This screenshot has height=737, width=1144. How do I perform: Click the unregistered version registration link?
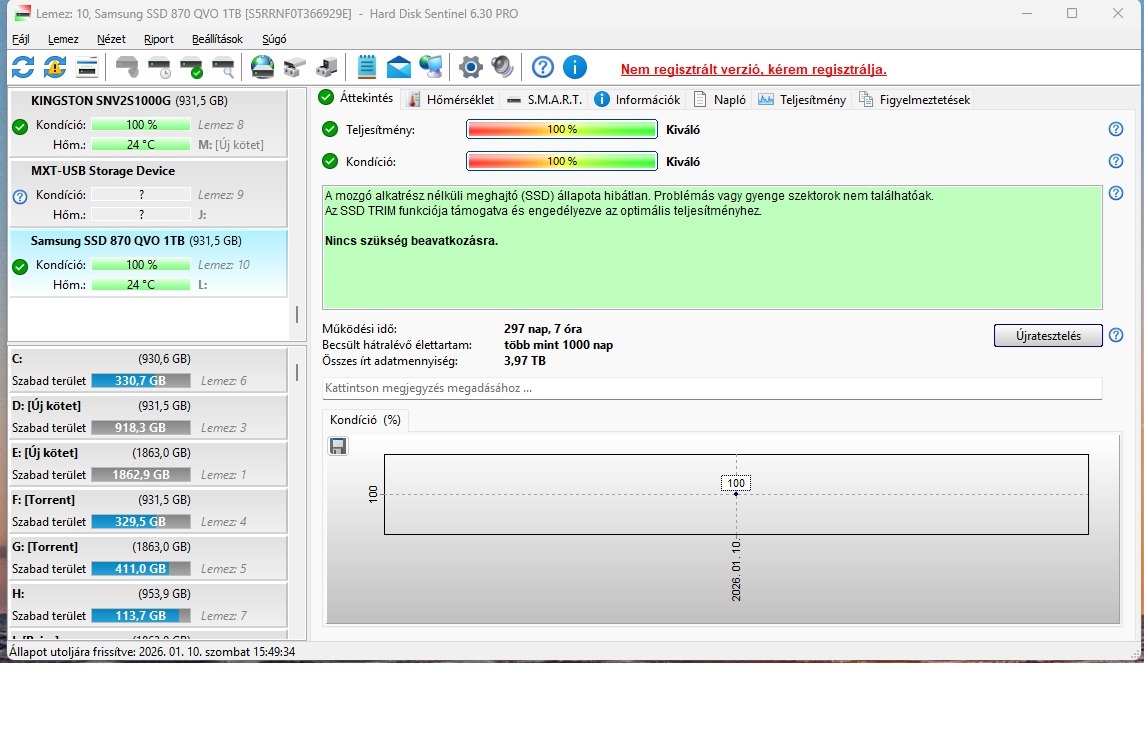pyautogui.click(x=754, y=69)
